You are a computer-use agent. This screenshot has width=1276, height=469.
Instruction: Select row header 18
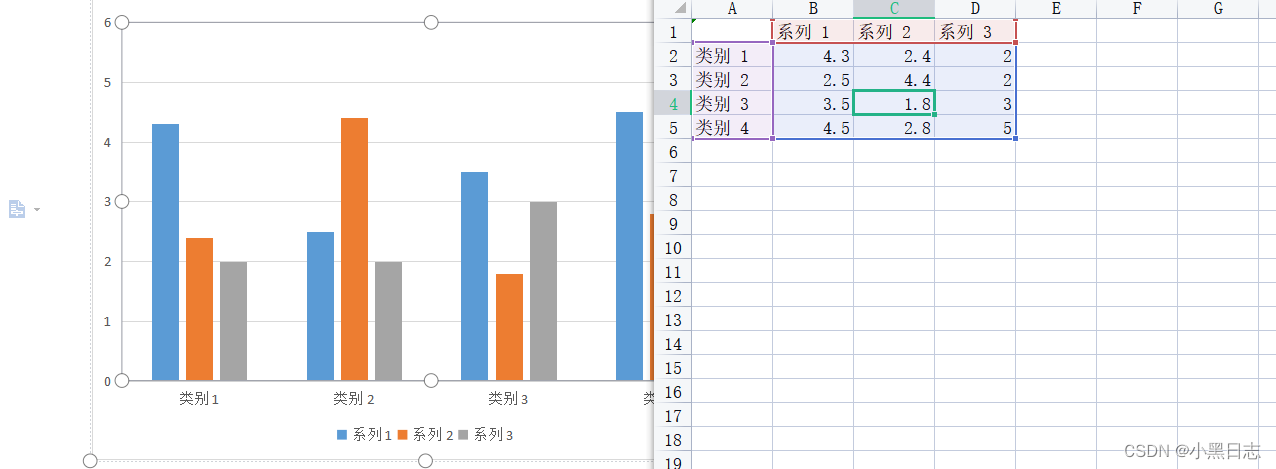tap(673, 440)
